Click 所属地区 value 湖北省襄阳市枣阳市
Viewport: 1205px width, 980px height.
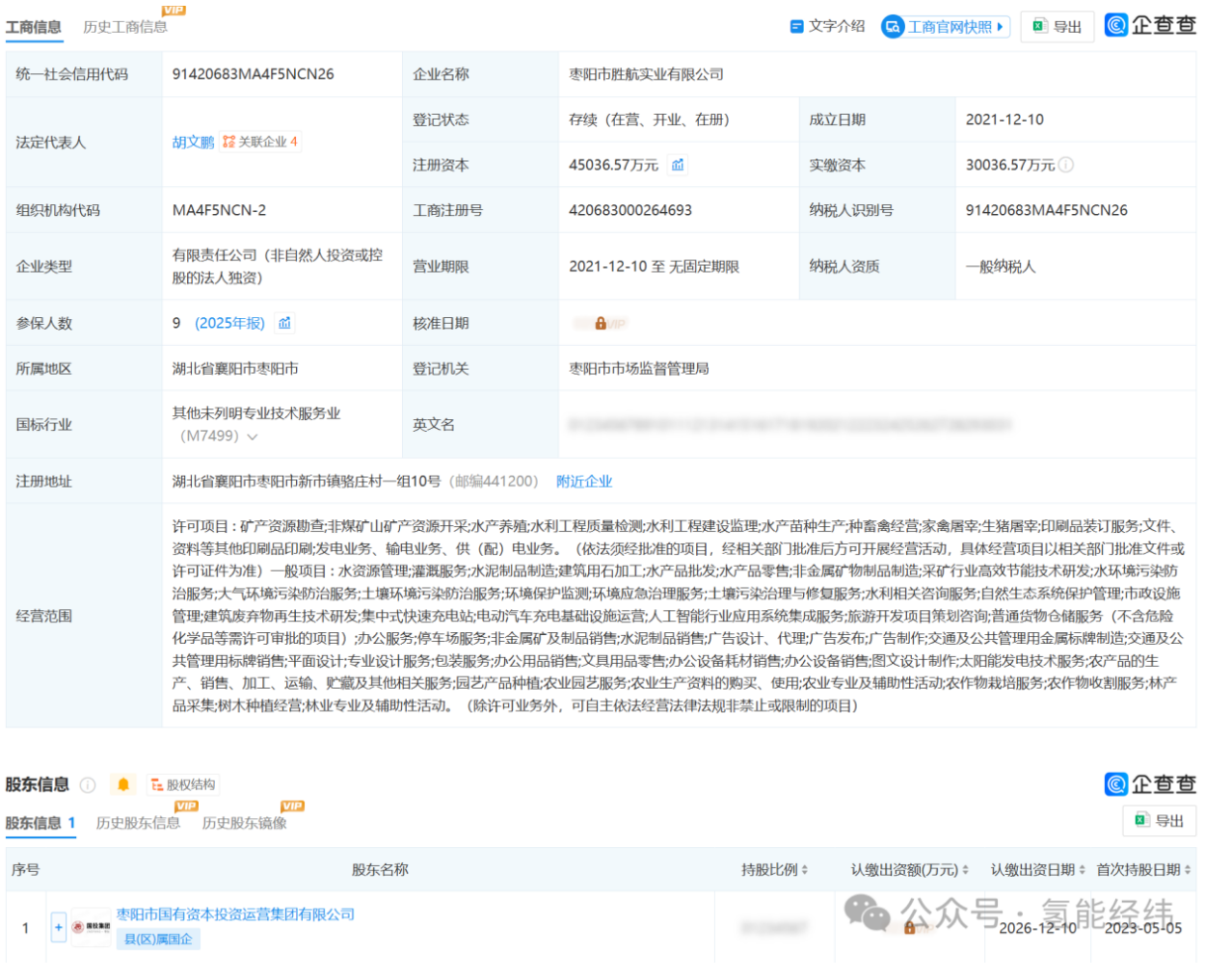[235, 368]
